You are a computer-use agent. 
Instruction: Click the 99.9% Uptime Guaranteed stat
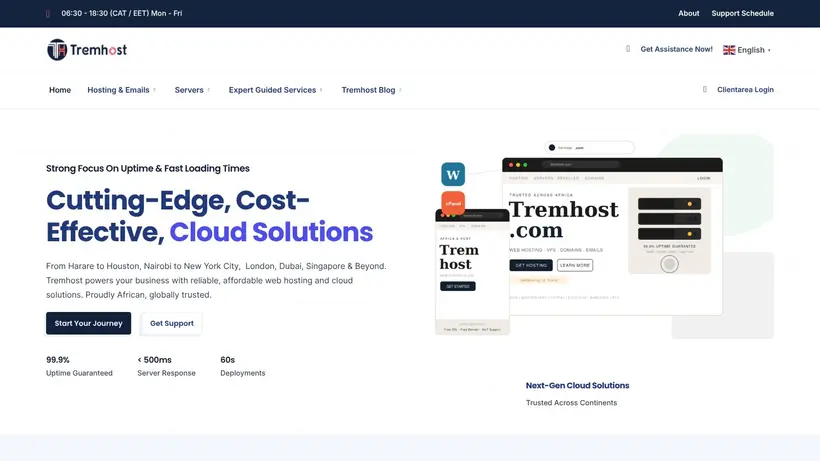click(79, 366)
